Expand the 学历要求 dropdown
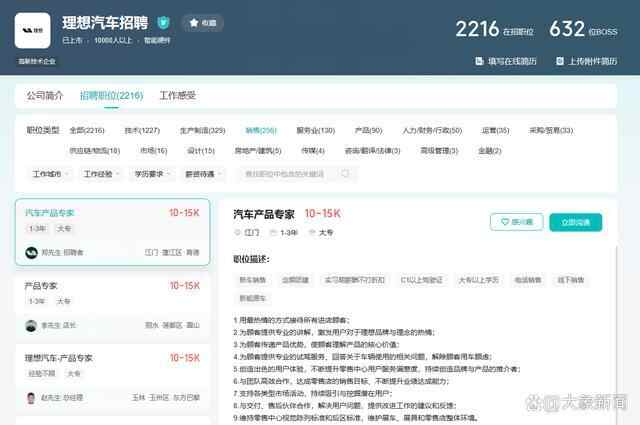Viewport: 640px width, 425px height. point(153,174)
